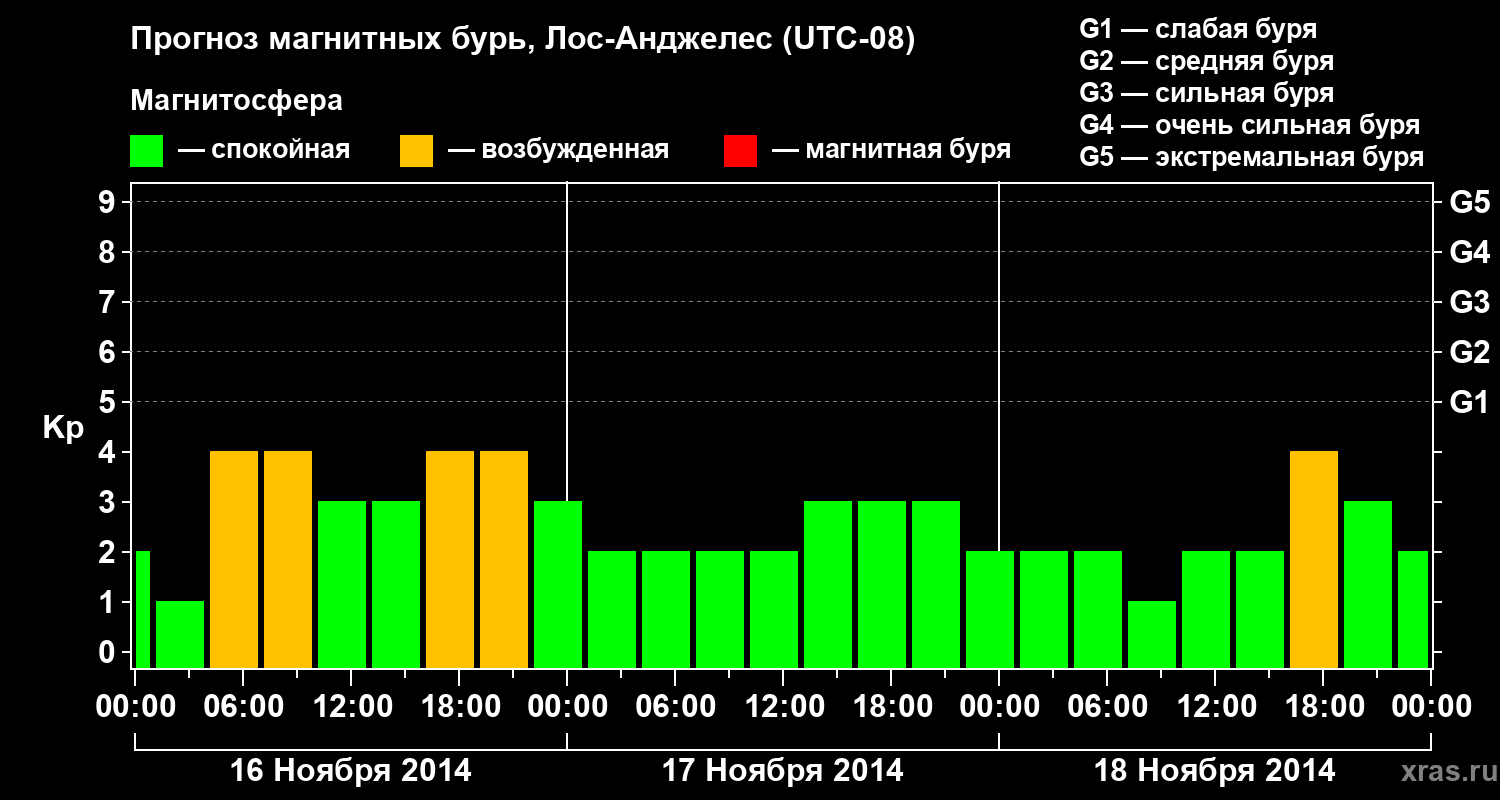1500x800 pixels.
Task: Click the only orange bar on 18 Ноября
Action: [1314, 559]
